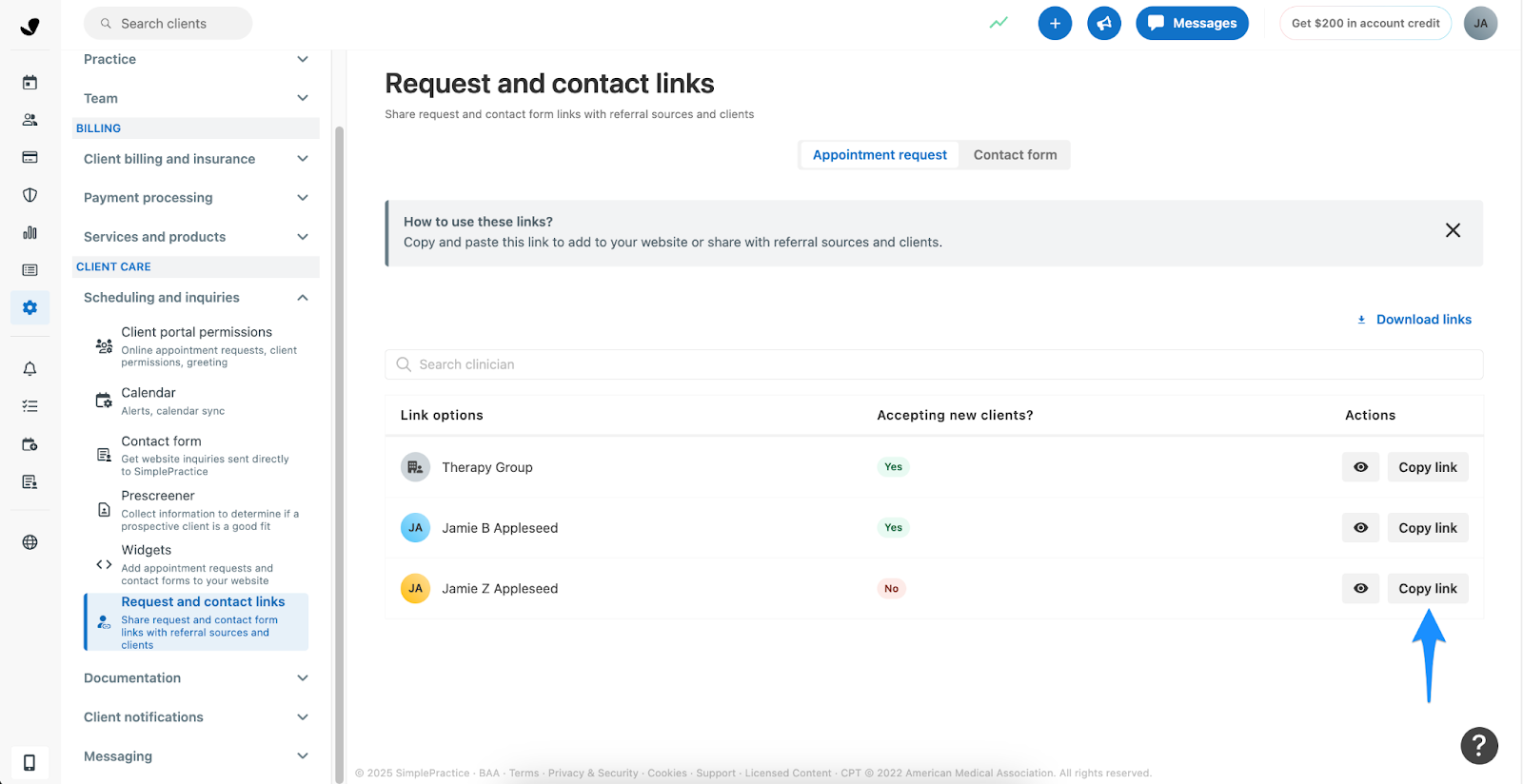Viewport: 1523px width, 784px height.
Task: Select the active Settings gear icon
Action: click(x=30, y=307)
